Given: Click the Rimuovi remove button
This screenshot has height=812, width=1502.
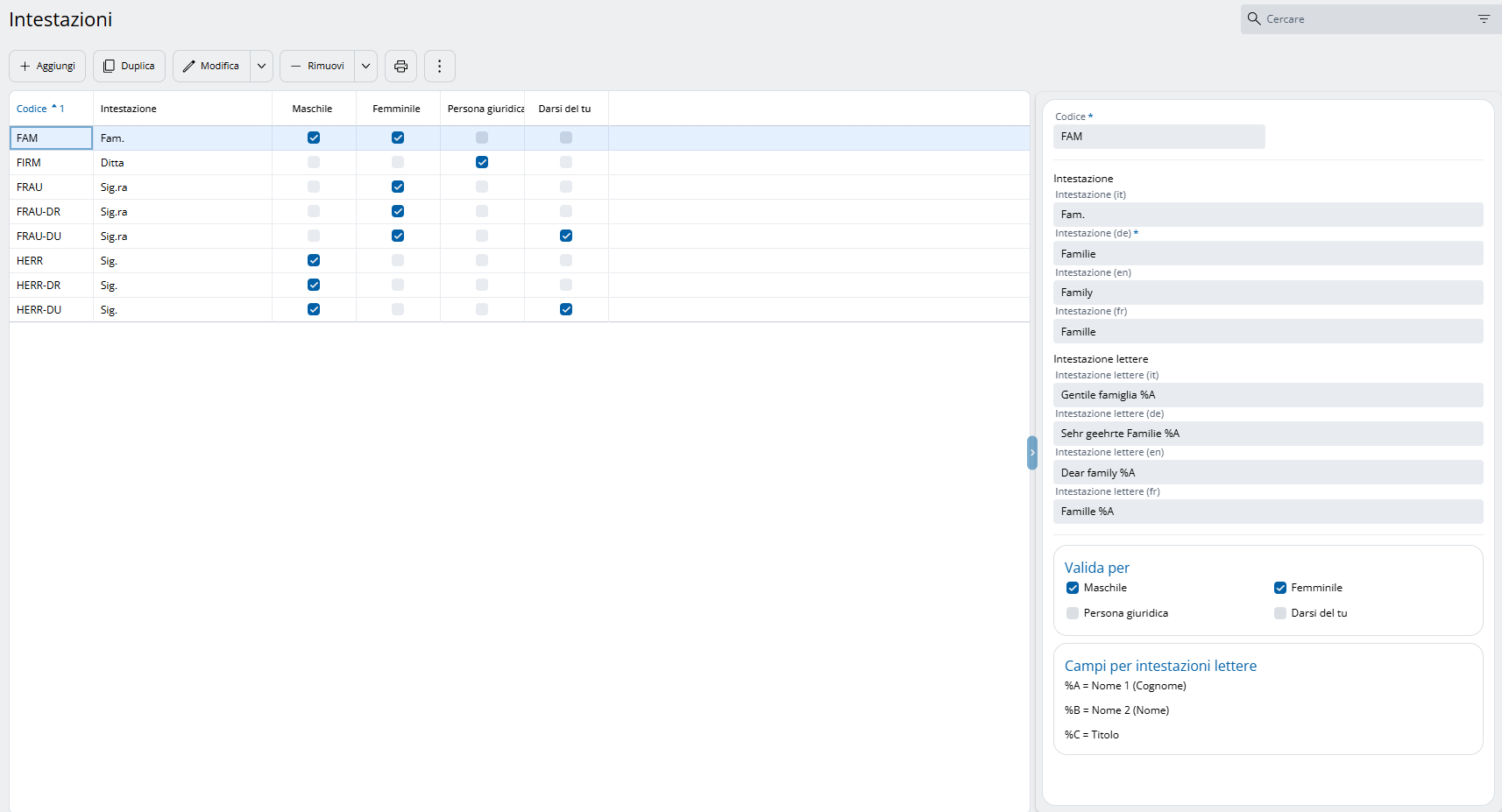Looking at the screenshot, I should [317, 67].
